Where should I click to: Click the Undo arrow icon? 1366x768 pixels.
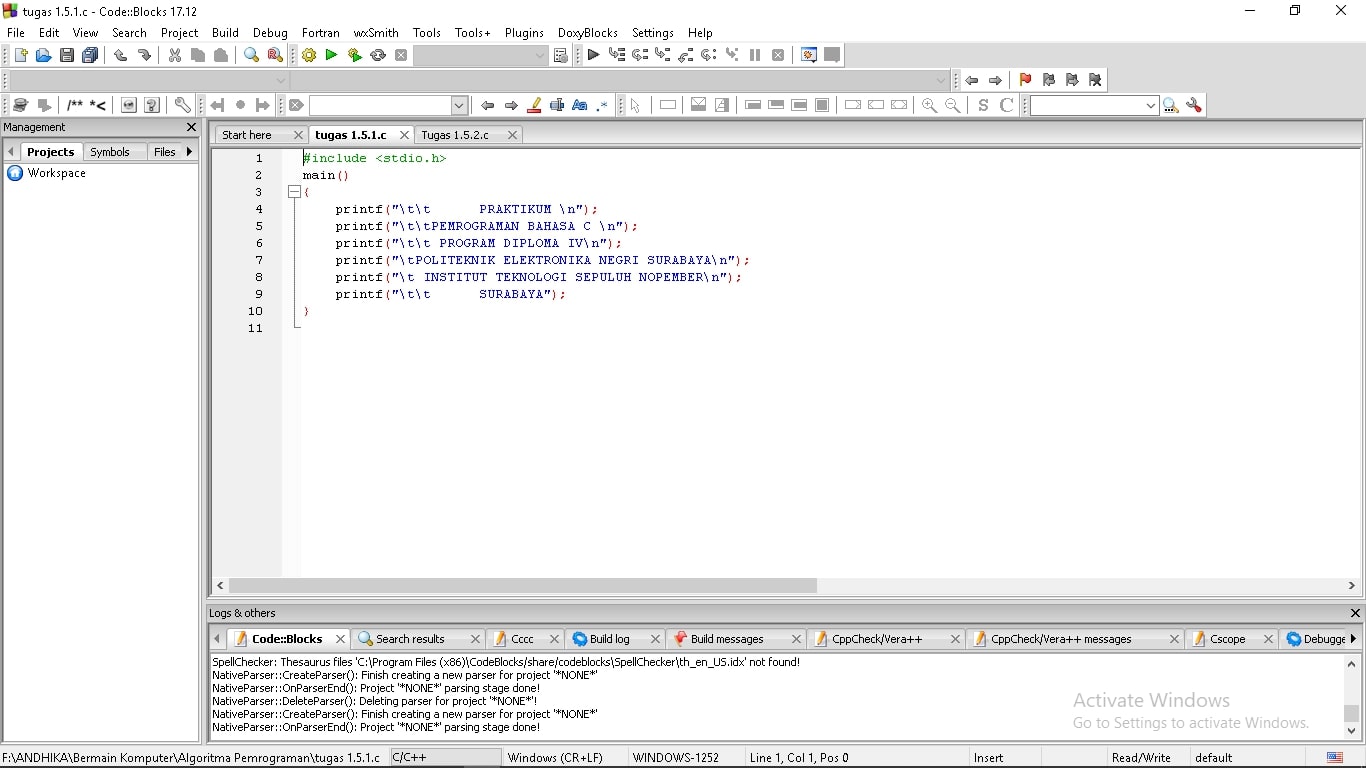coord(120,56)
